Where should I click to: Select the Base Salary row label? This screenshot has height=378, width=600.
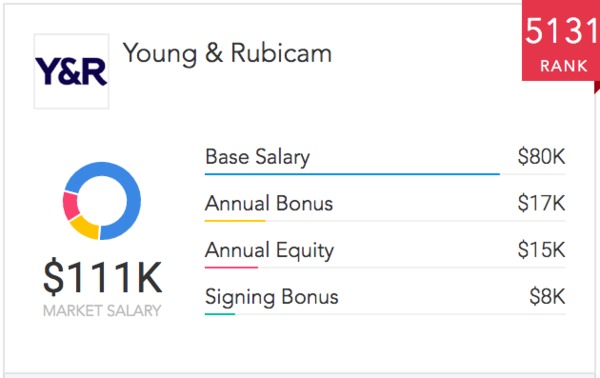[258, 157]
